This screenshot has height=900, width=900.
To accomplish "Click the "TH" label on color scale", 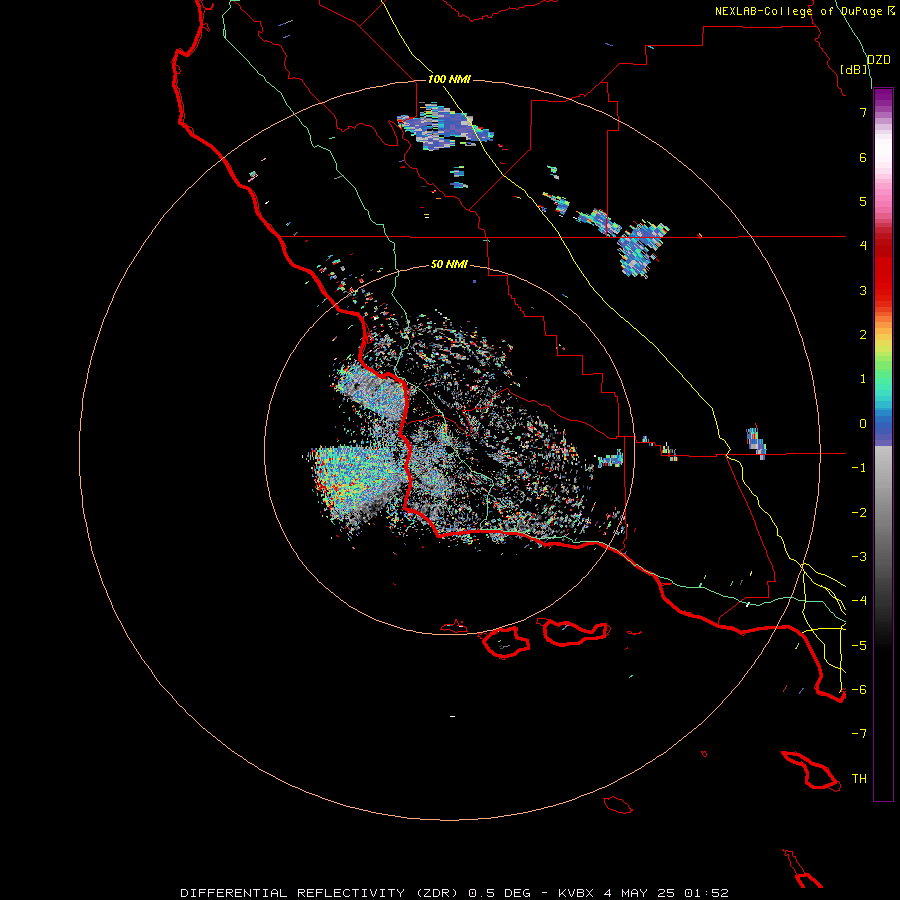I will click(859, 779).
